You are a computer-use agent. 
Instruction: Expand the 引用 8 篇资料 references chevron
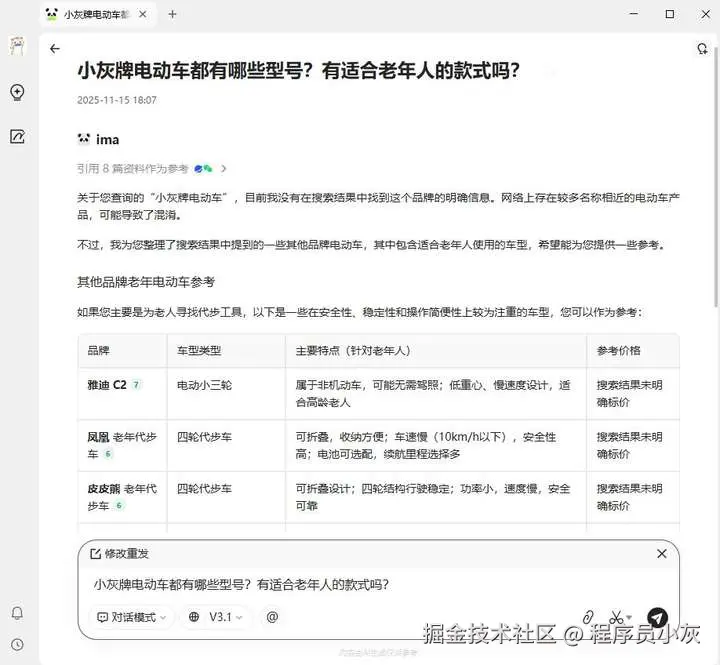(x=223, y=169)
